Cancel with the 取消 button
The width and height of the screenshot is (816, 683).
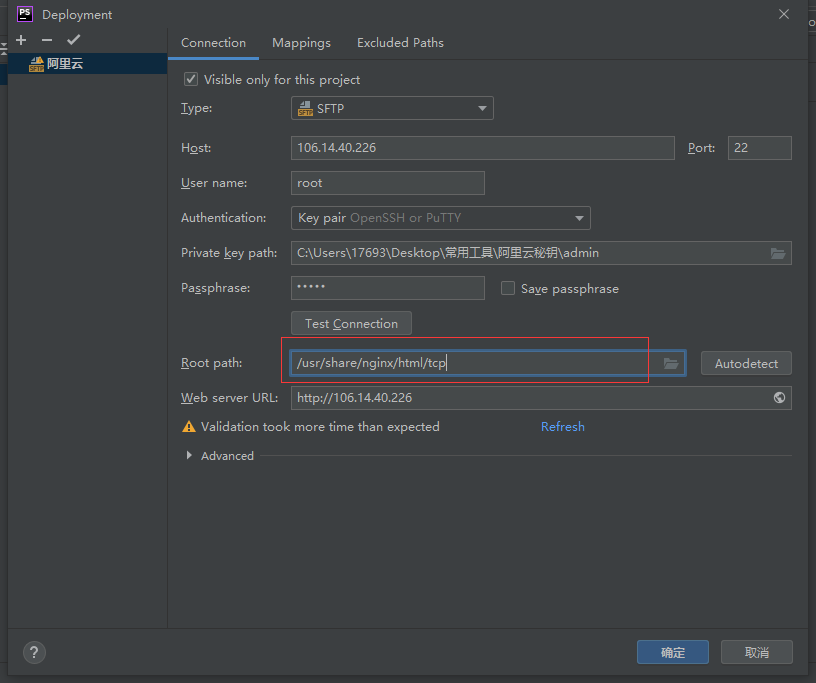pyautogui.click(x=757, y=652)
